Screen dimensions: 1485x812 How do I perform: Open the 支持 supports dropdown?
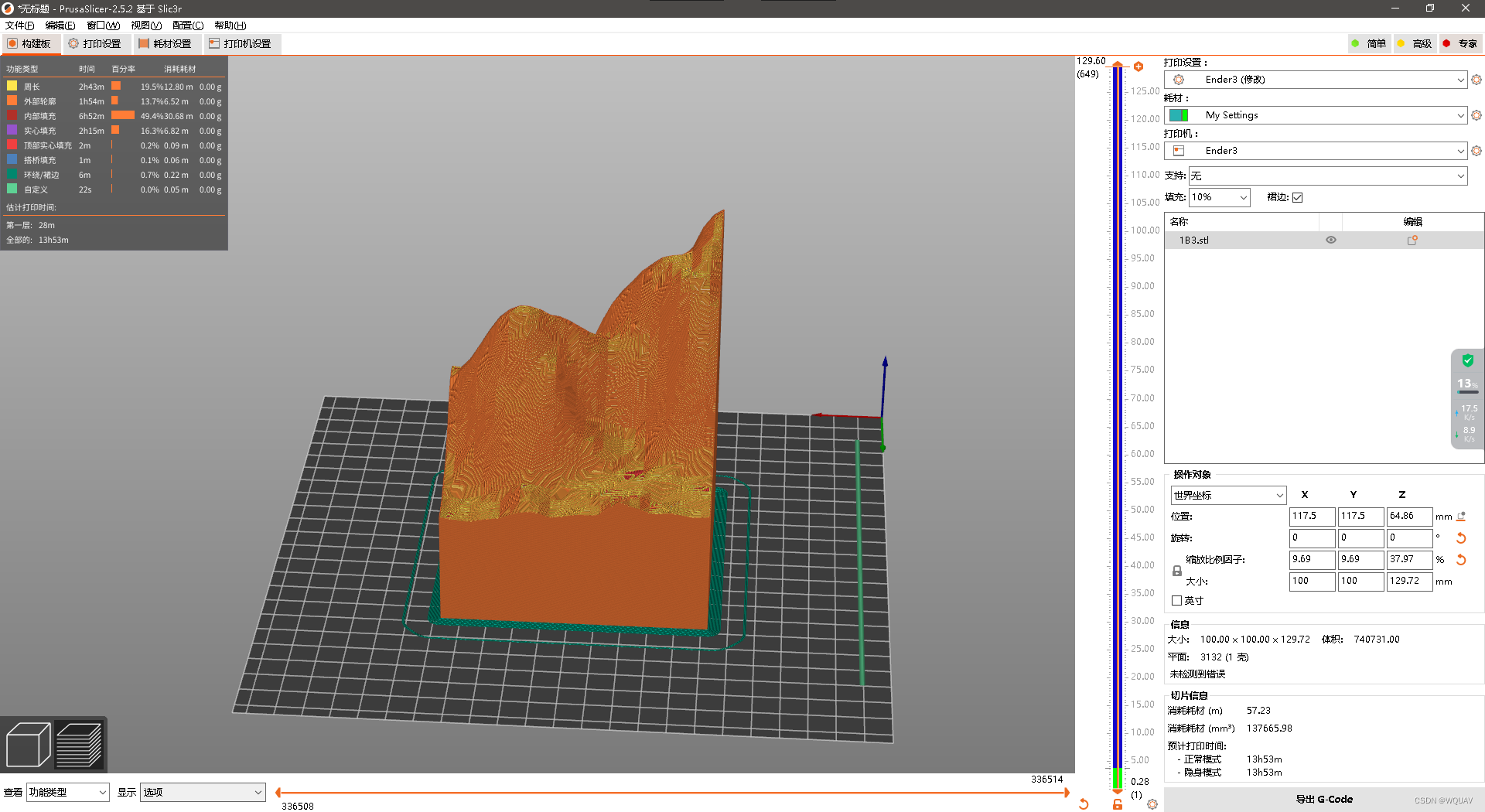[x=1327, y=176]
